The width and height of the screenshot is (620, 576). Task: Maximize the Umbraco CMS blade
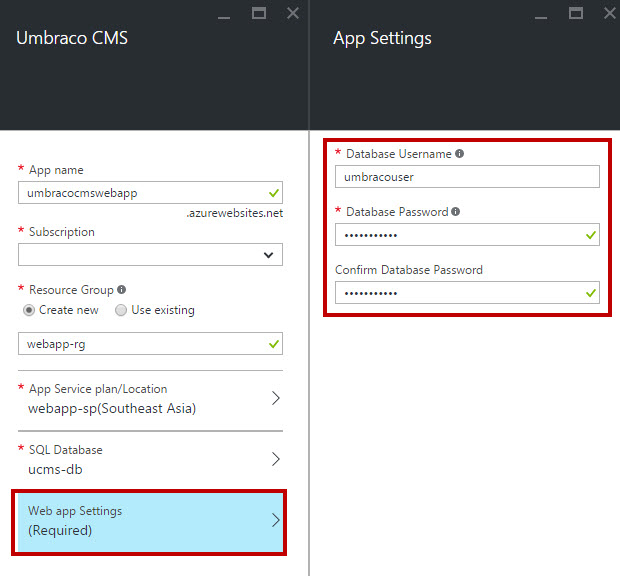click(259, 13)
